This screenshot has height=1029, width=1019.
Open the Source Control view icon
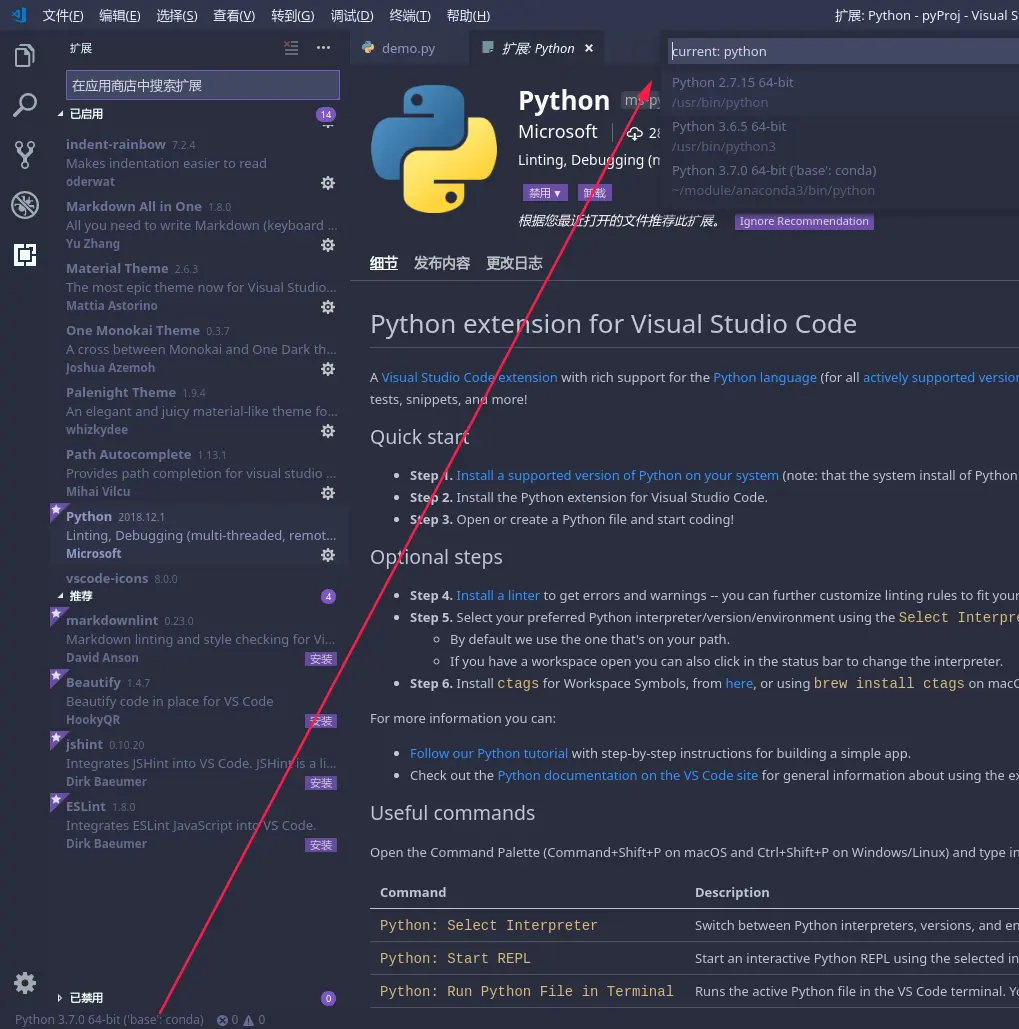(24, 155)
